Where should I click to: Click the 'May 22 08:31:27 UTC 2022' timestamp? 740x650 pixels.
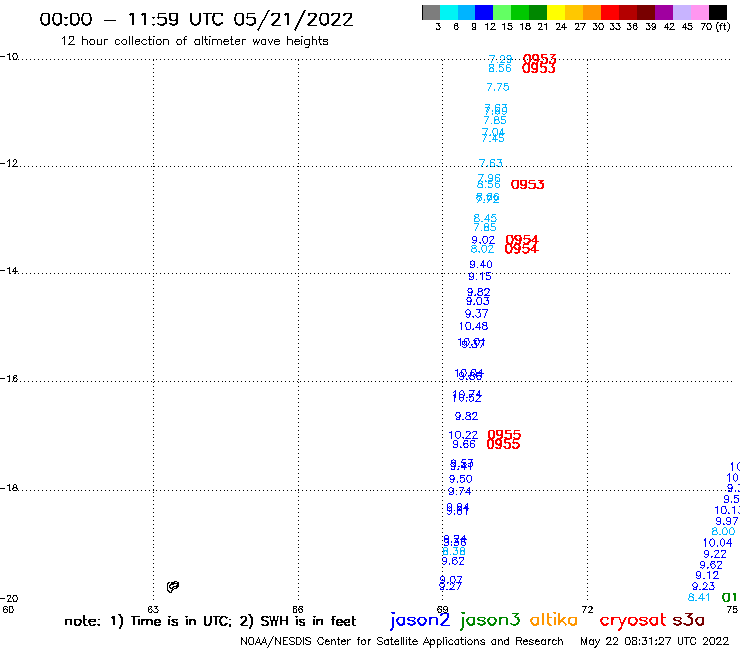point(655,641)
